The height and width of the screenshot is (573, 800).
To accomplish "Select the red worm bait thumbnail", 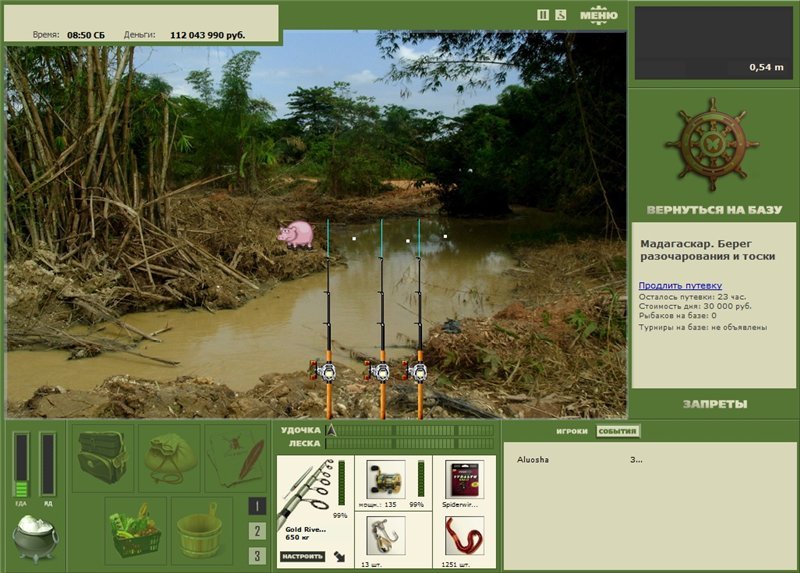I will point(464,535).
